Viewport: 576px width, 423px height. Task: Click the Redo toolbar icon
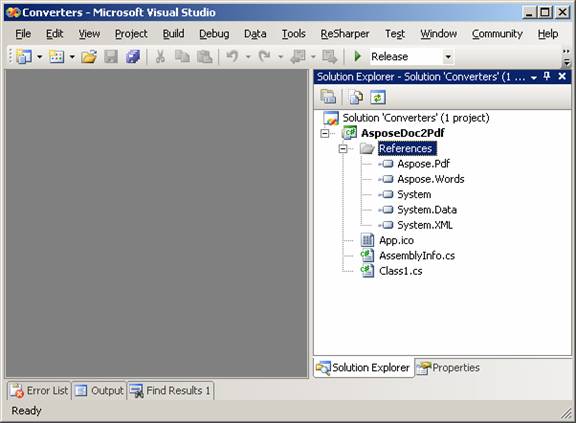point(264,57)
